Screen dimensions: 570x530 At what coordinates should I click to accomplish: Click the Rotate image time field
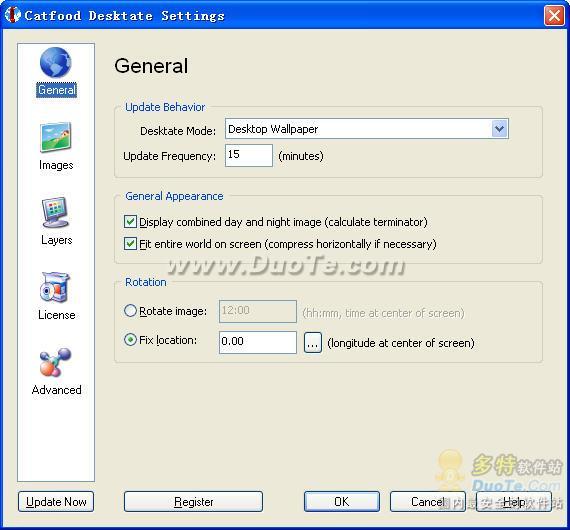click(258, 311)
